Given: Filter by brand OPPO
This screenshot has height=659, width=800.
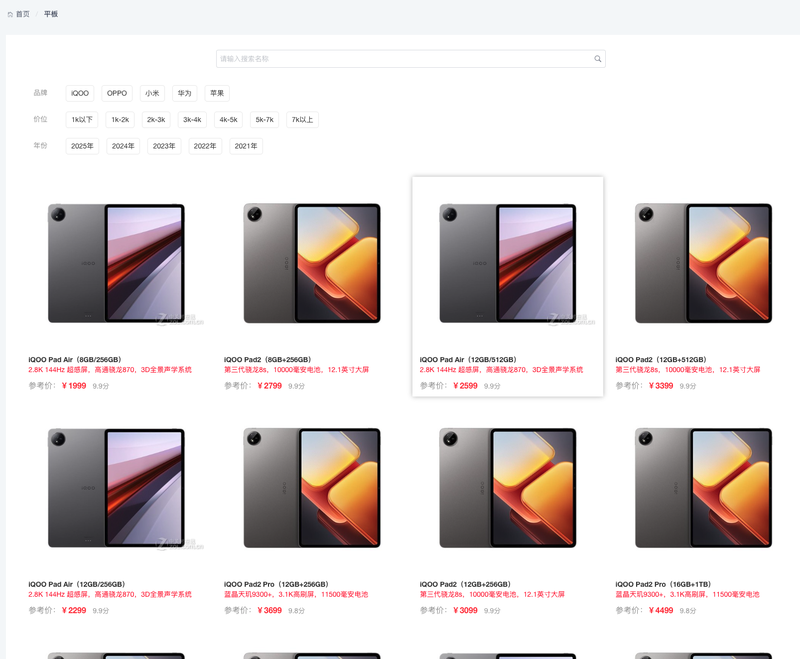Looking at the screenshot, I should tap(117, 93).
